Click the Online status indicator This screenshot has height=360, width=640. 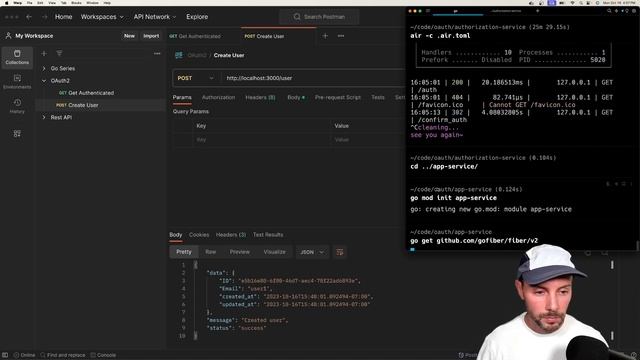click(x=24, y=355)
